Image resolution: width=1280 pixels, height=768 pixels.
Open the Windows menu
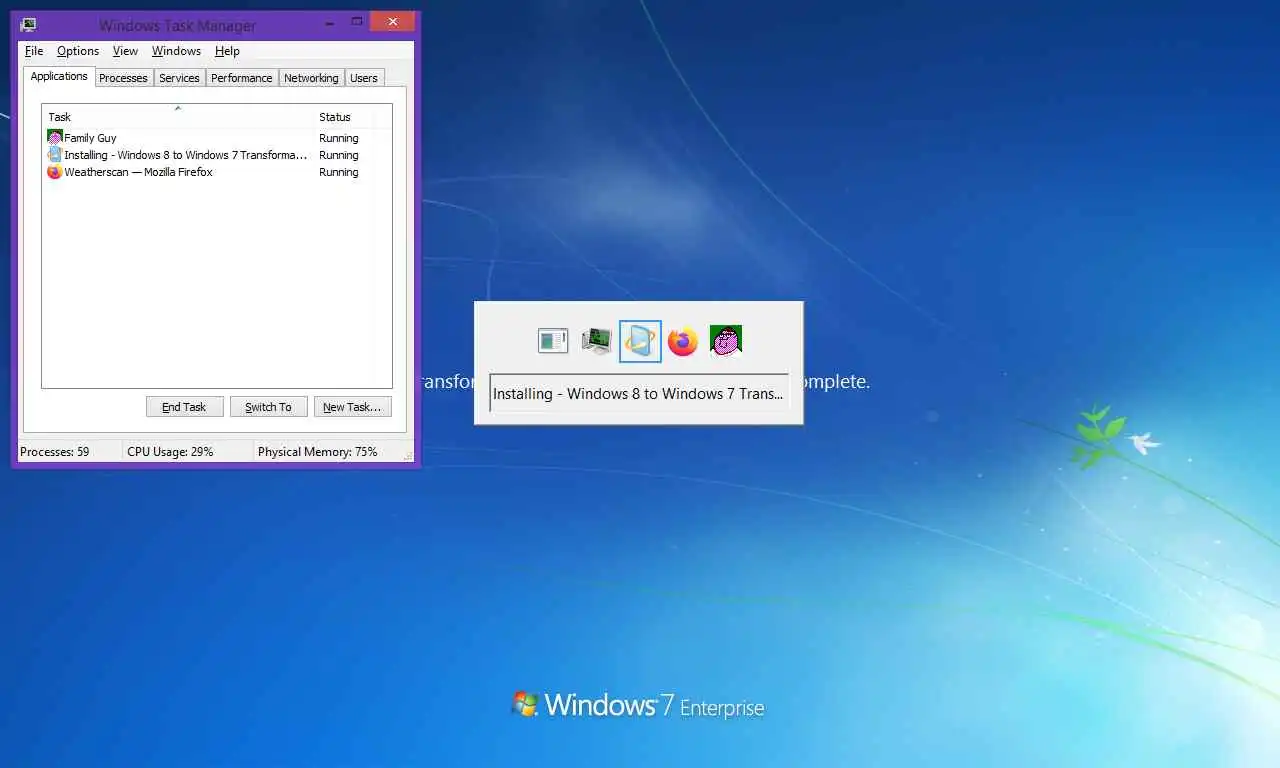pos(176,51)
